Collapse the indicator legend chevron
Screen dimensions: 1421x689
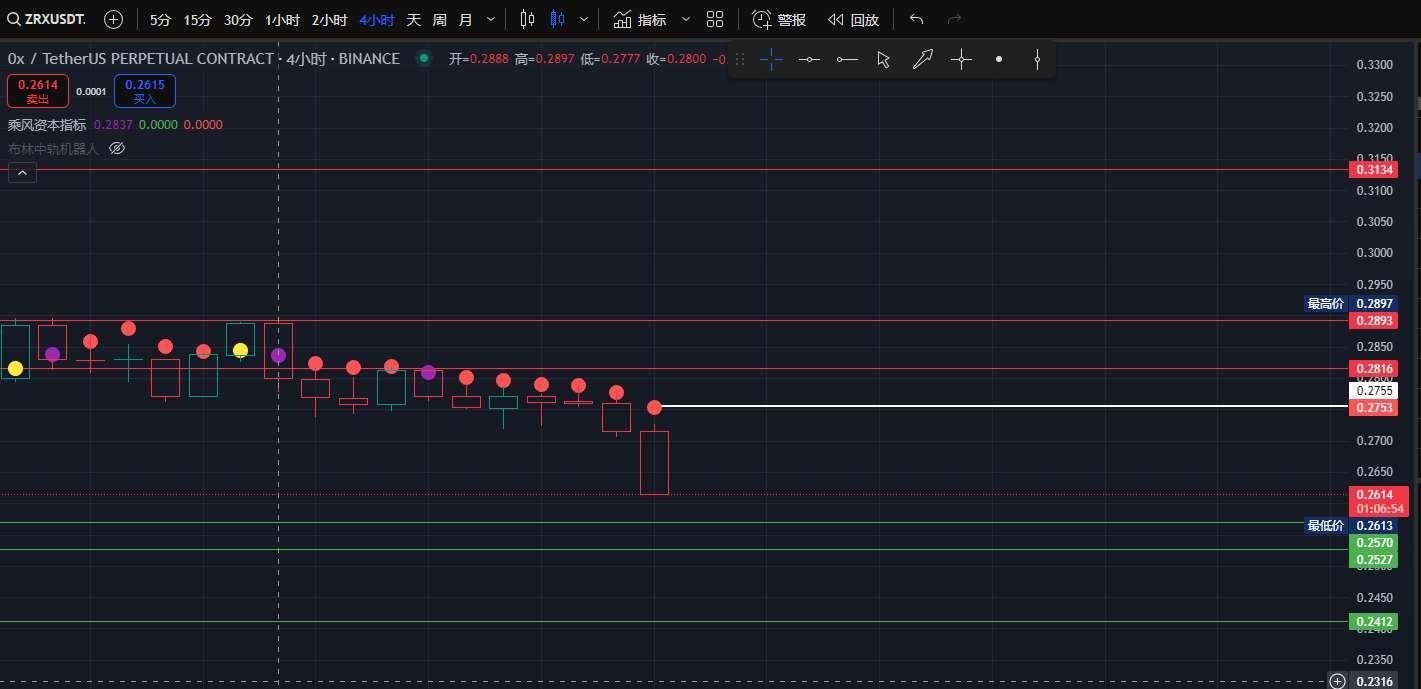[23, 173]
